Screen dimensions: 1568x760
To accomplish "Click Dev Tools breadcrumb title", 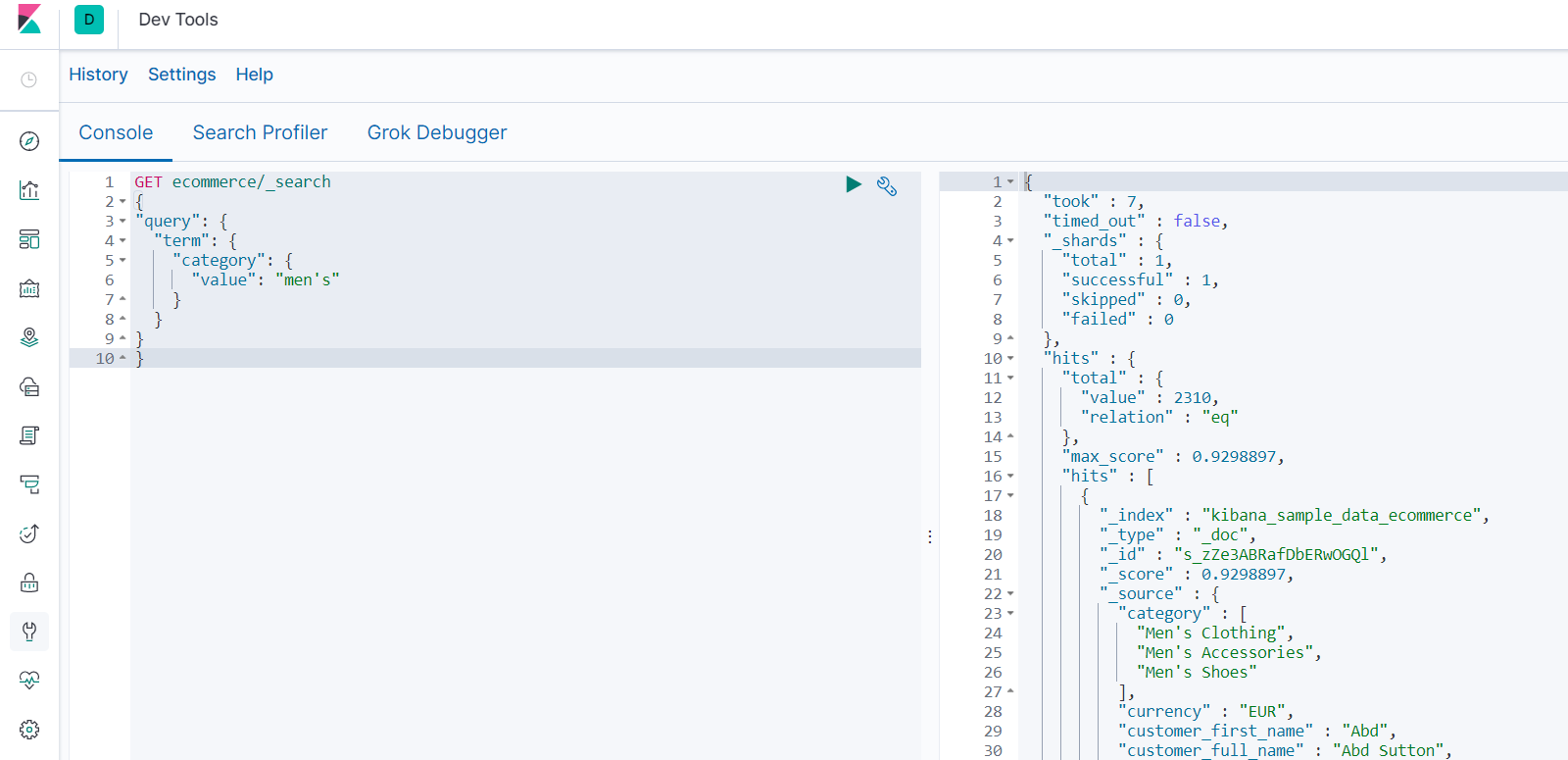I will click(178, 20).
